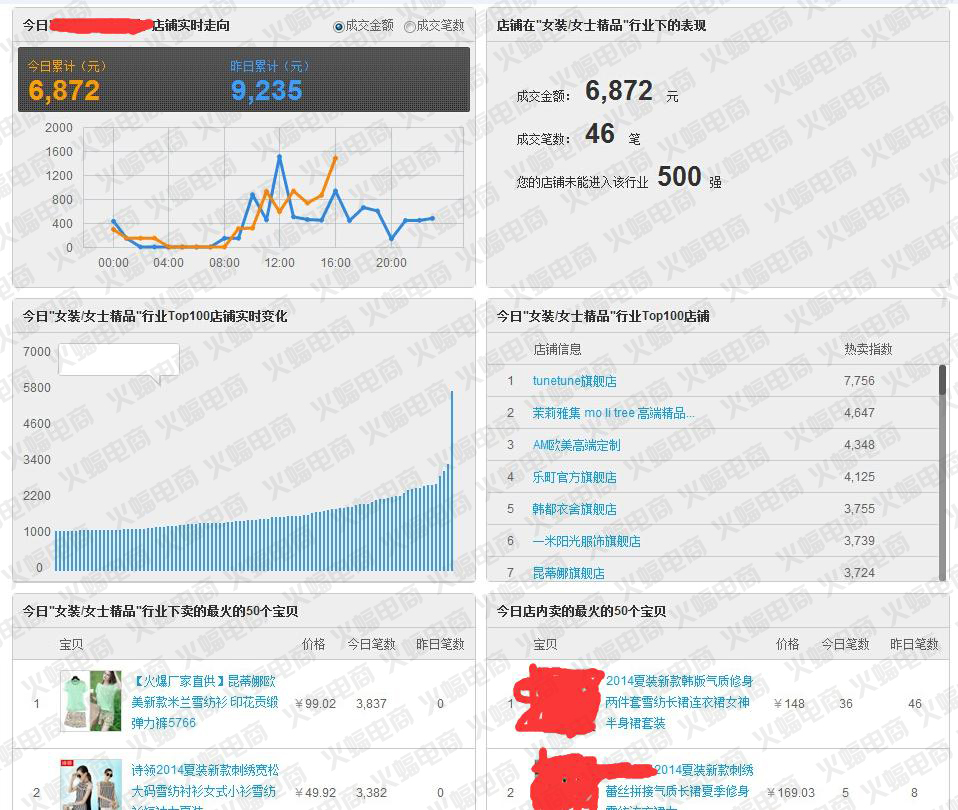Viewport: 958px width, 810px height.
Task: Click 今日笔数 header in industry top-50 table
Action: tap(371, 644)
